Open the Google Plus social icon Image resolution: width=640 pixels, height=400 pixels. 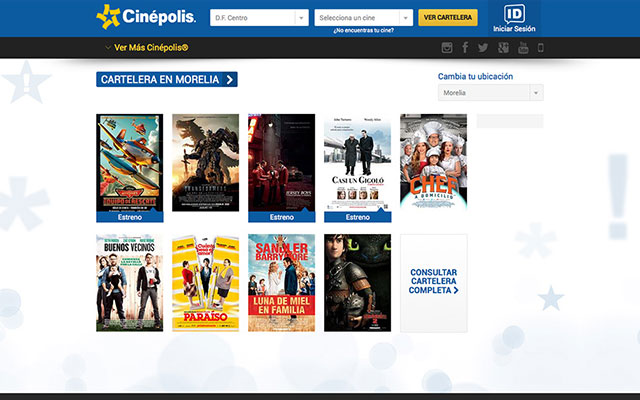(503, 48)
